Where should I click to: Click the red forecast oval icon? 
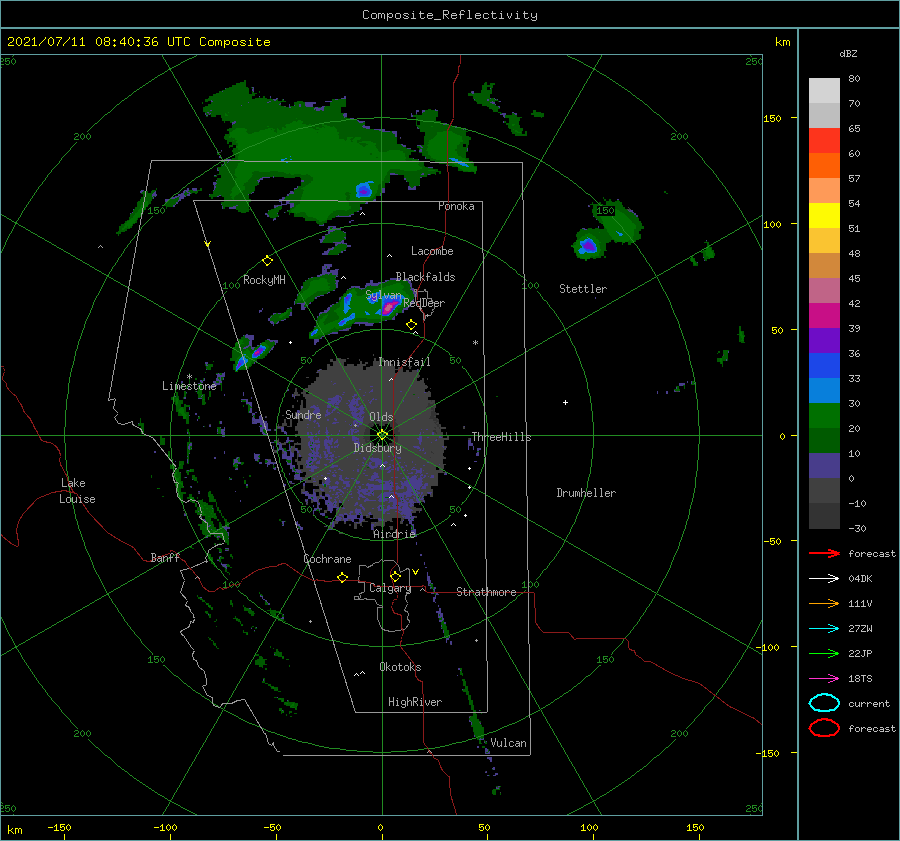coord(824,728)
